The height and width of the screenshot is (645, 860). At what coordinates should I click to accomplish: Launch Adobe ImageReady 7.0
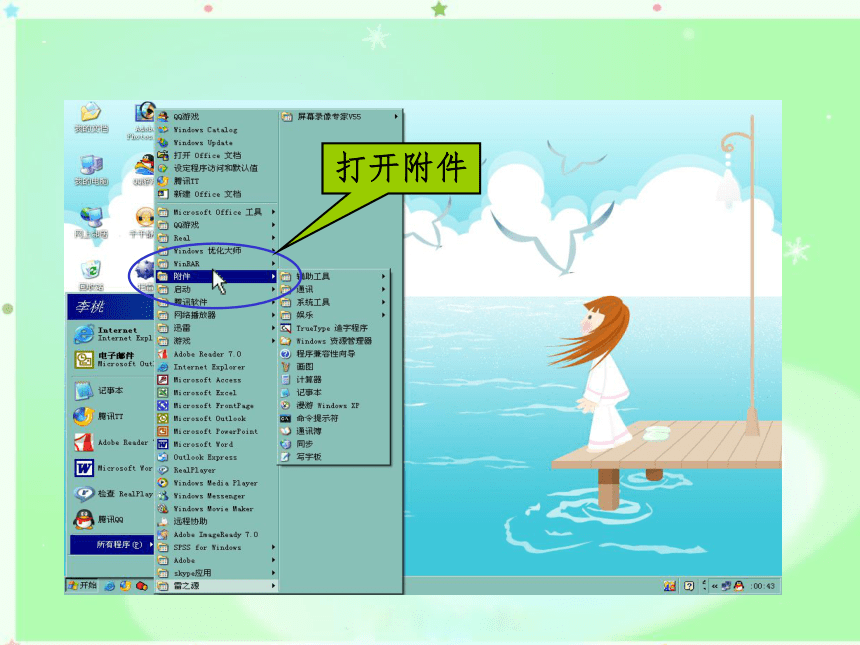coord(217,535)
